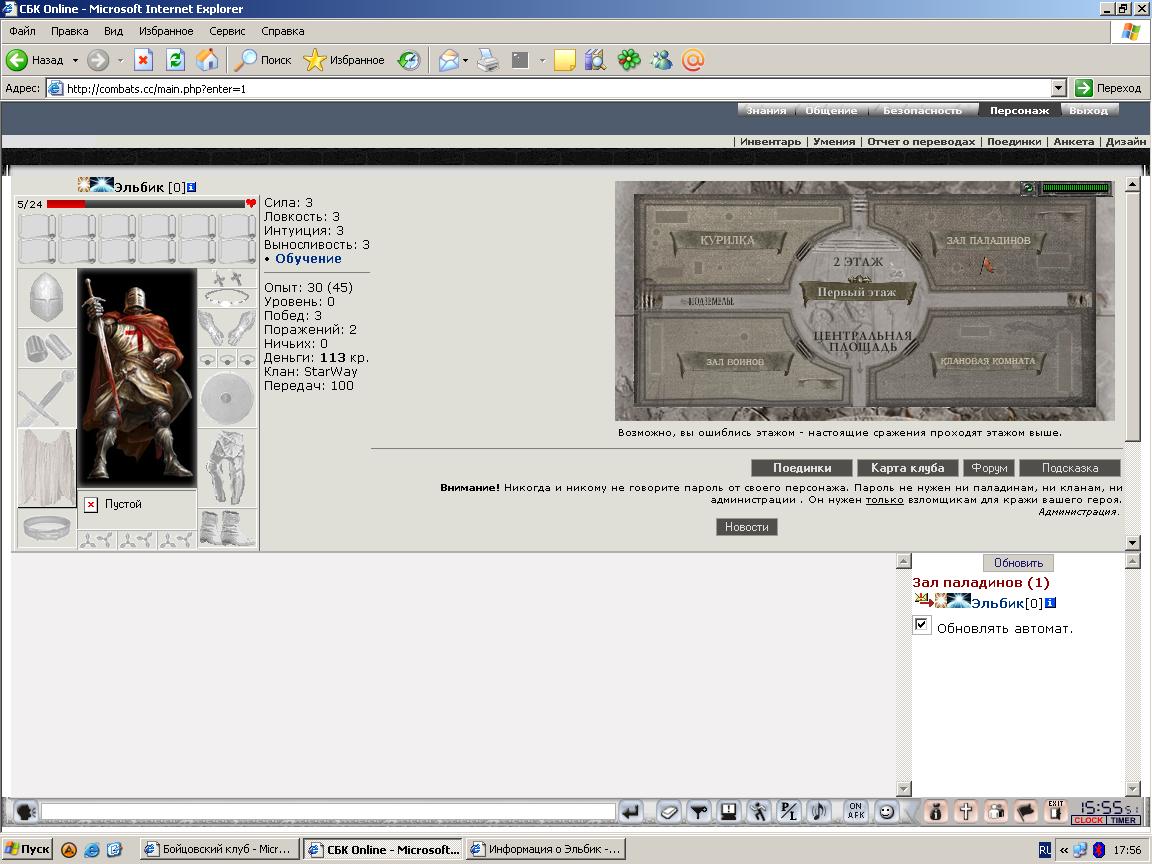Open the Избранное menu in menu bar

[166, 31]
